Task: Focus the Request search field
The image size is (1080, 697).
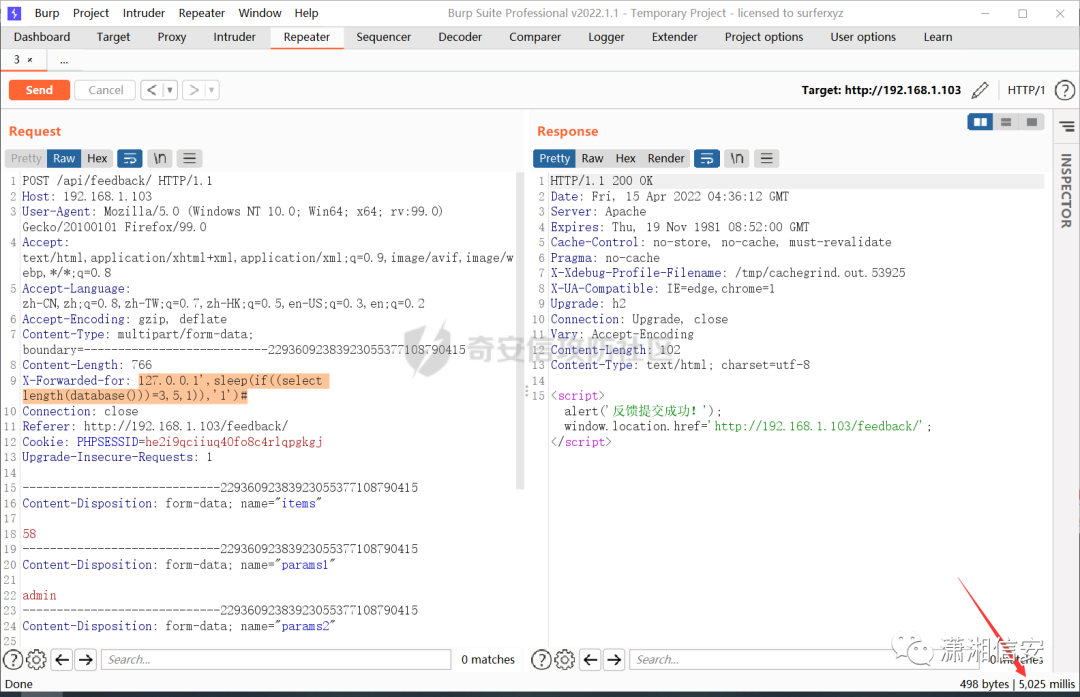Action: coord(276,659)
